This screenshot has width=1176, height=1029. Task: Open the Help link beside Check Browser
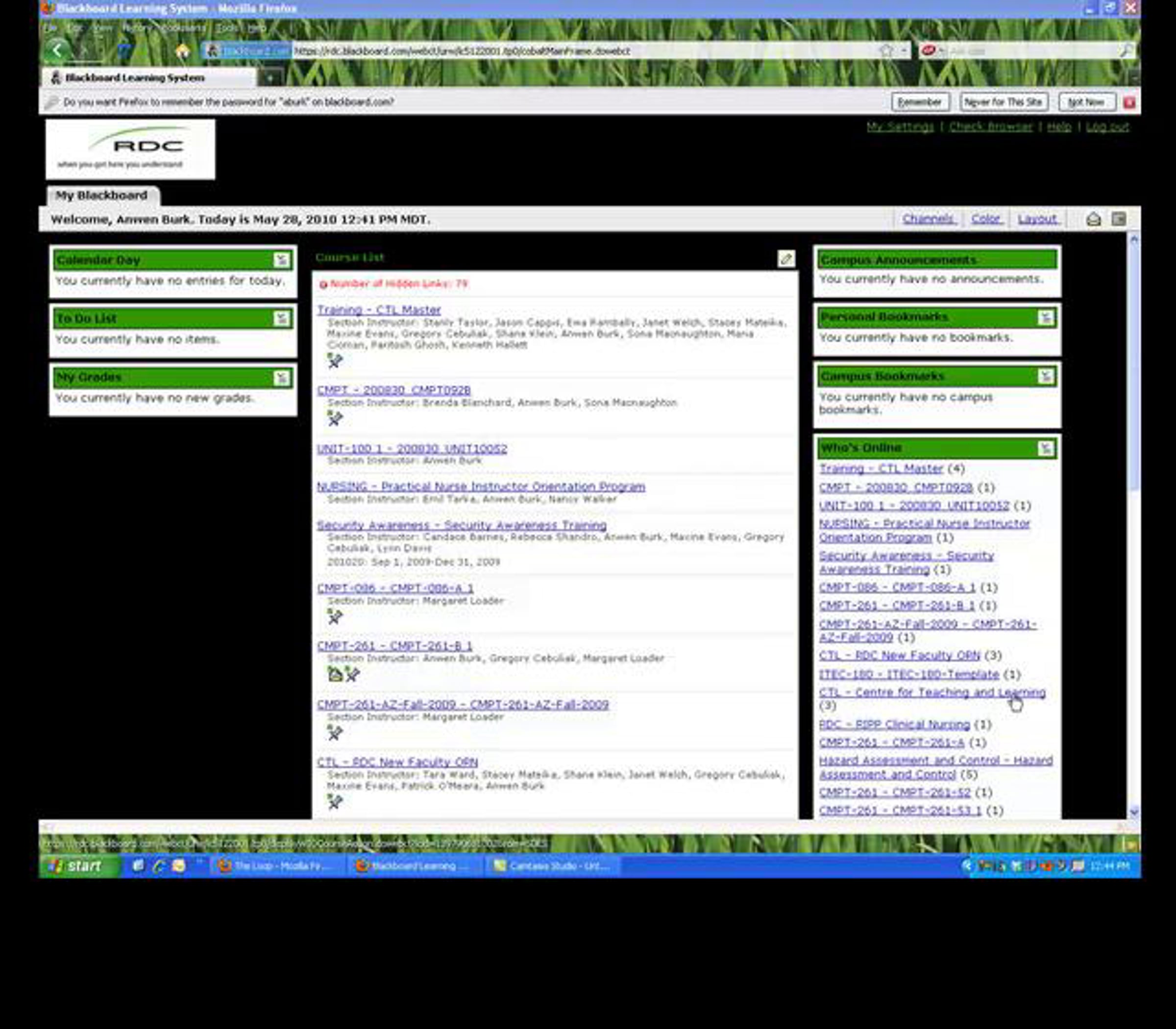pyautogui.click(x=1059, y=127)
